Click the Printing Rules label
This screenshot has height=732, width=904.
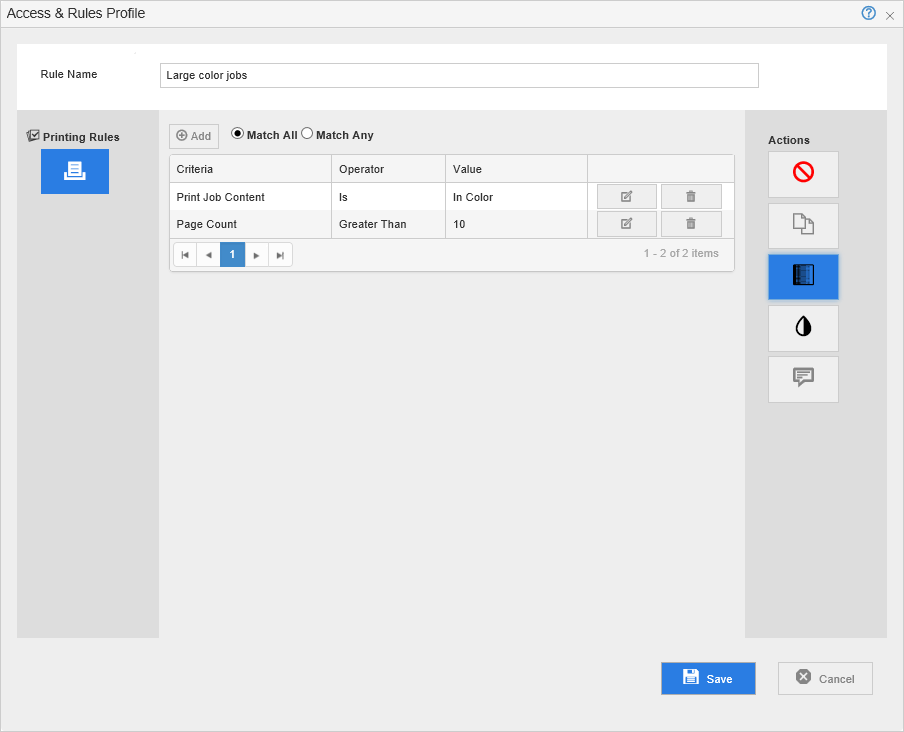point(81,137)
